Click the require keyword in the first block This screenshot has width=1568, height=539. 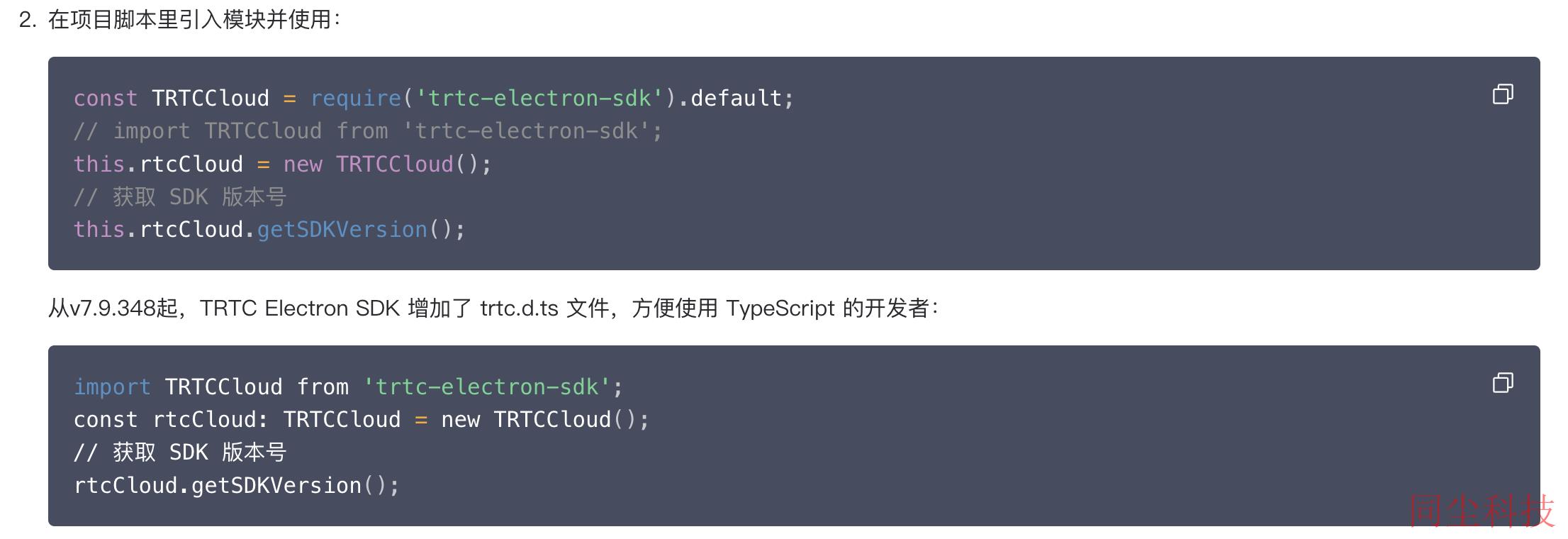356,98
